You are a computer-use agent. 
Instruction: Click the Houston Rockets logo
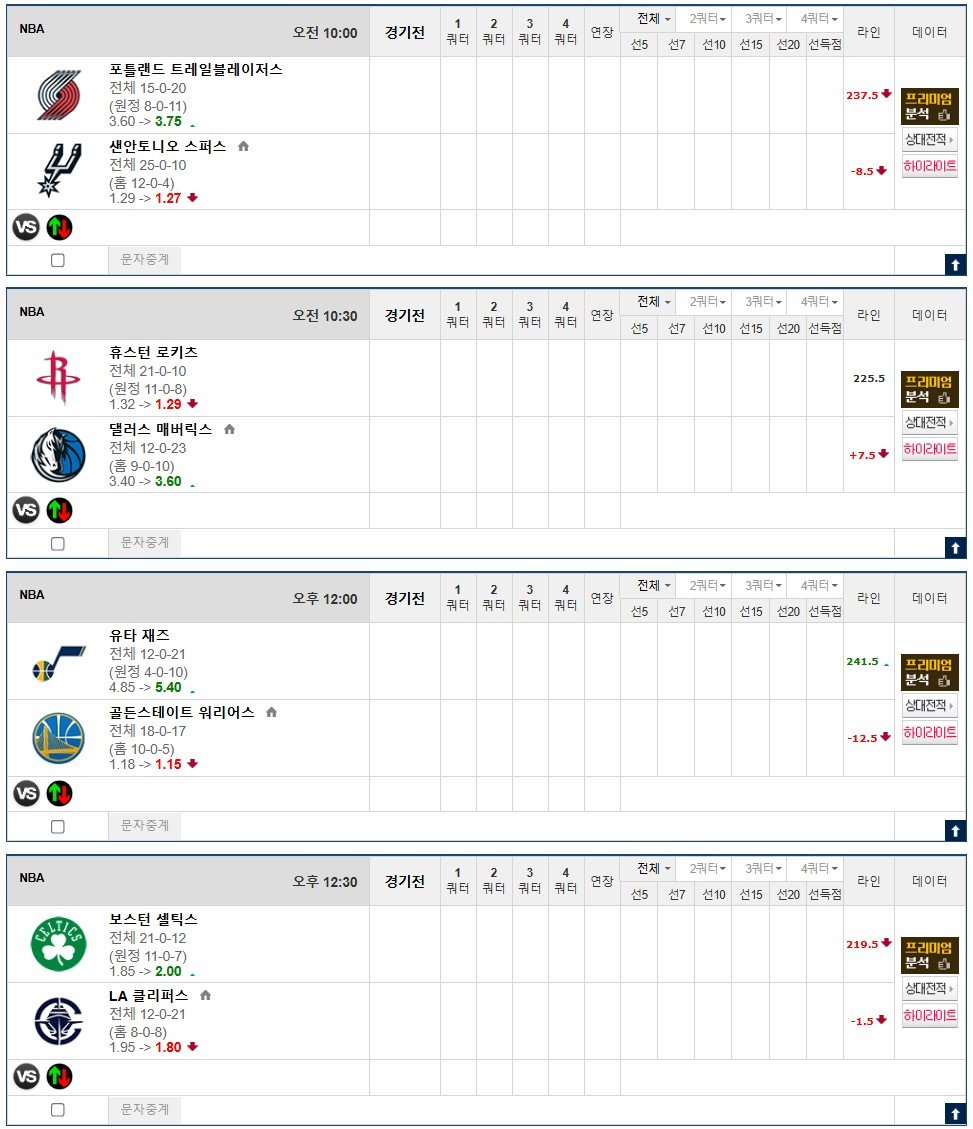[x=58, y=378]
